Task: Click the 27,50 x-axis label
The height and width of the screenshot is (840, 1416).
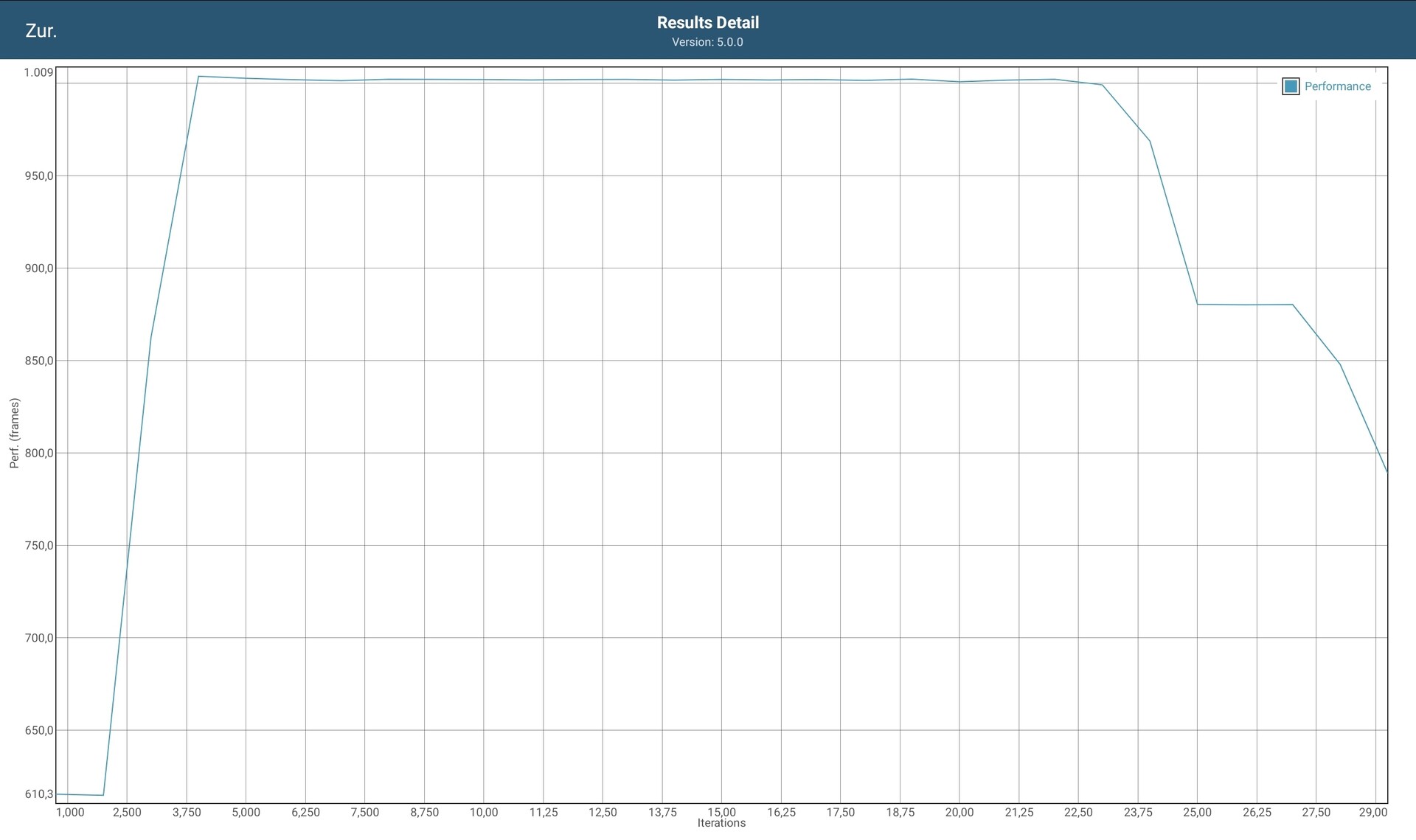Action: (1316, 812)
